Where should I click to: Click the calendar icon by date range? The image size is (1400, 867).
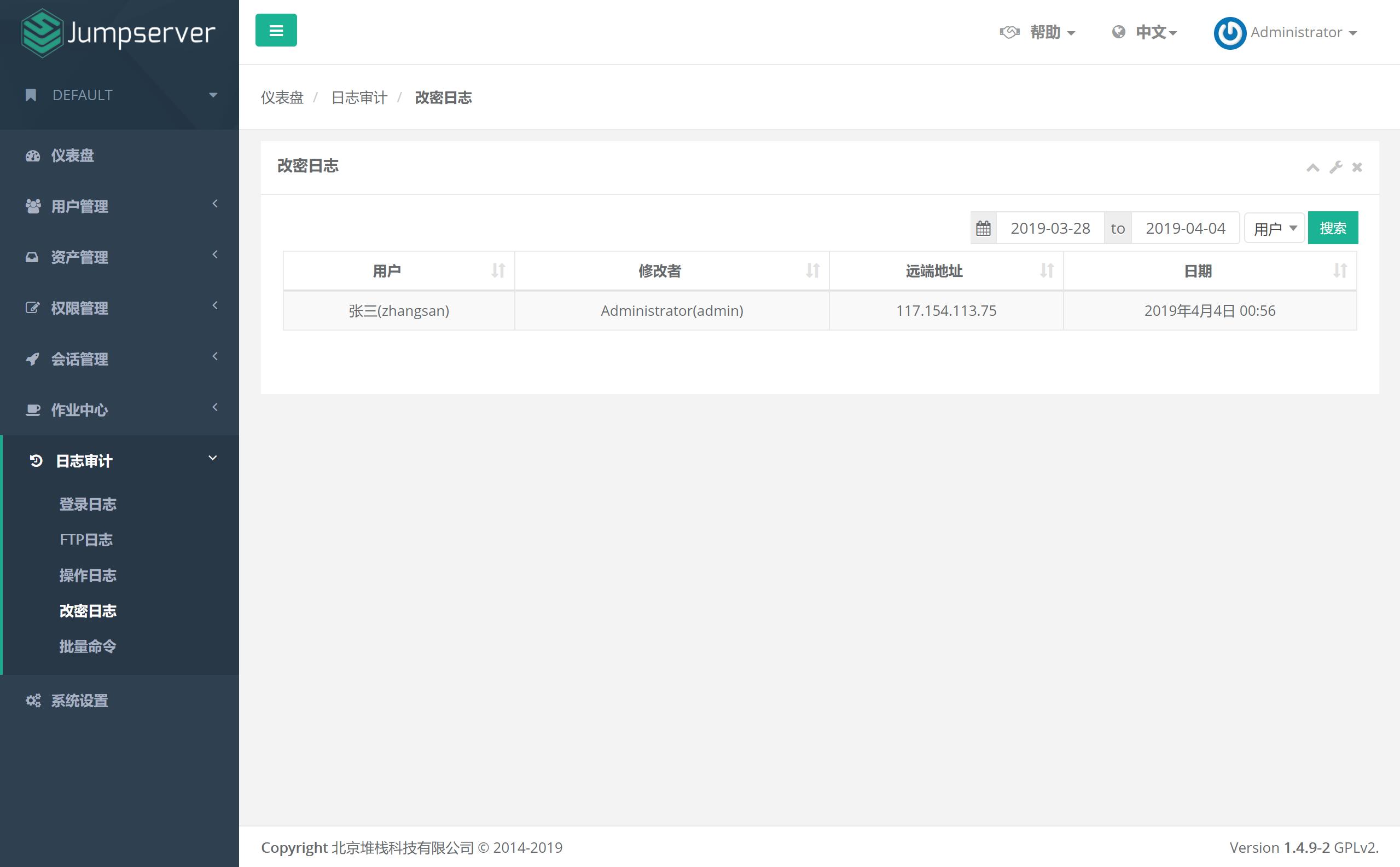pos(983,228)
